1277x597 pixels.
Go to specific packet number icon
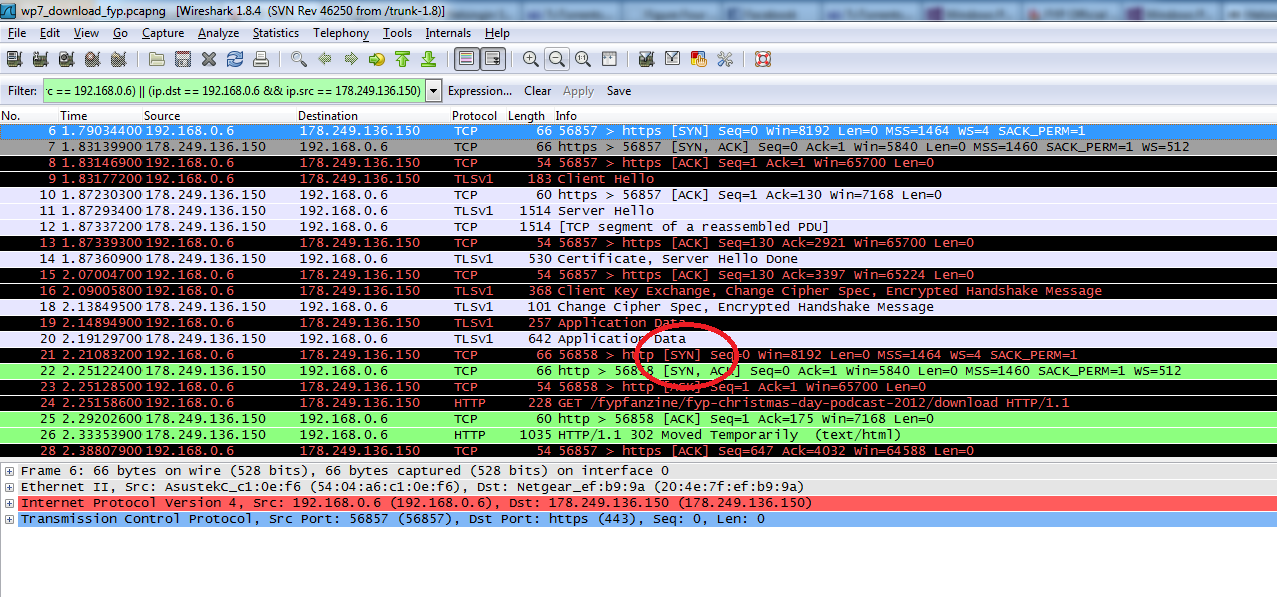[376, 59]
